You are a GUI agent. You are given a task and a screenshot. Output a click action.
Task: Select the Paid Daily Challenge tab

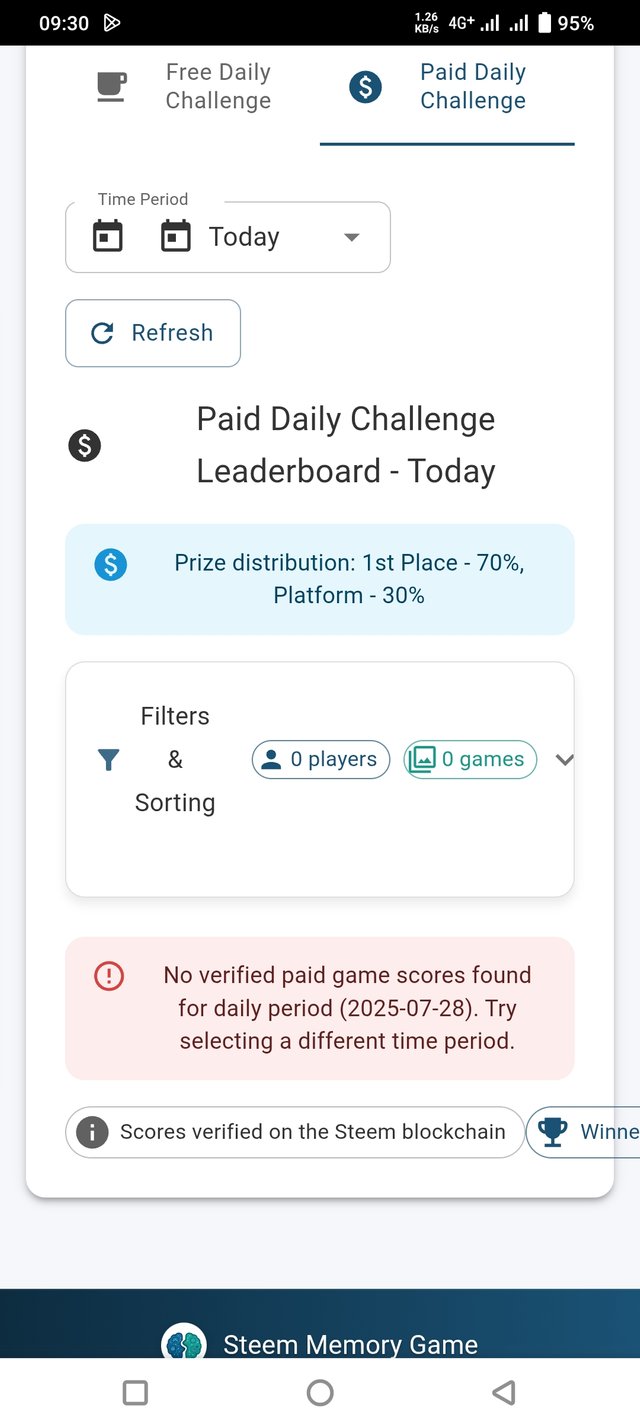pos(447,87)
